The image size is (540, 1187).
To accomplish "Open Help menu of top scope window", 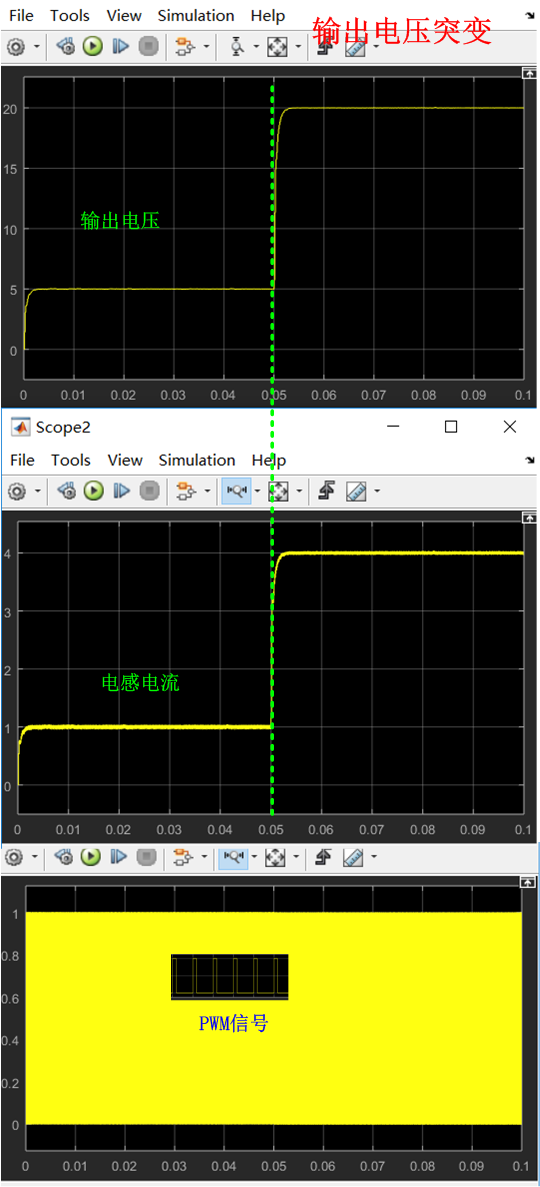I will (268, 15).
